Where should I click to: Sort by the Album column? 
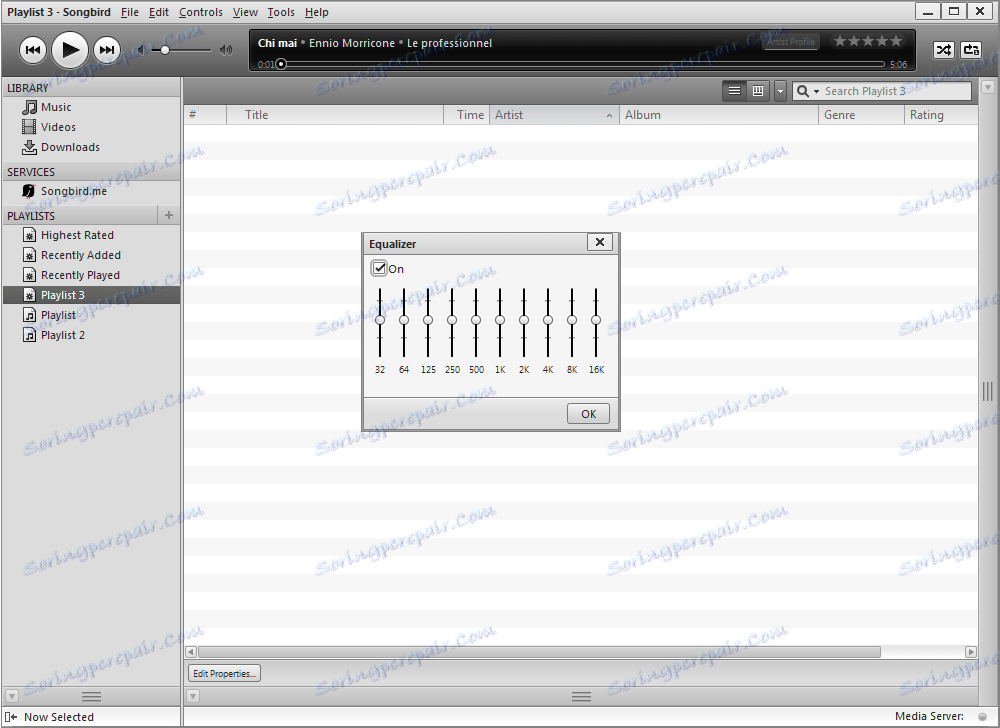tap(719, 115)
